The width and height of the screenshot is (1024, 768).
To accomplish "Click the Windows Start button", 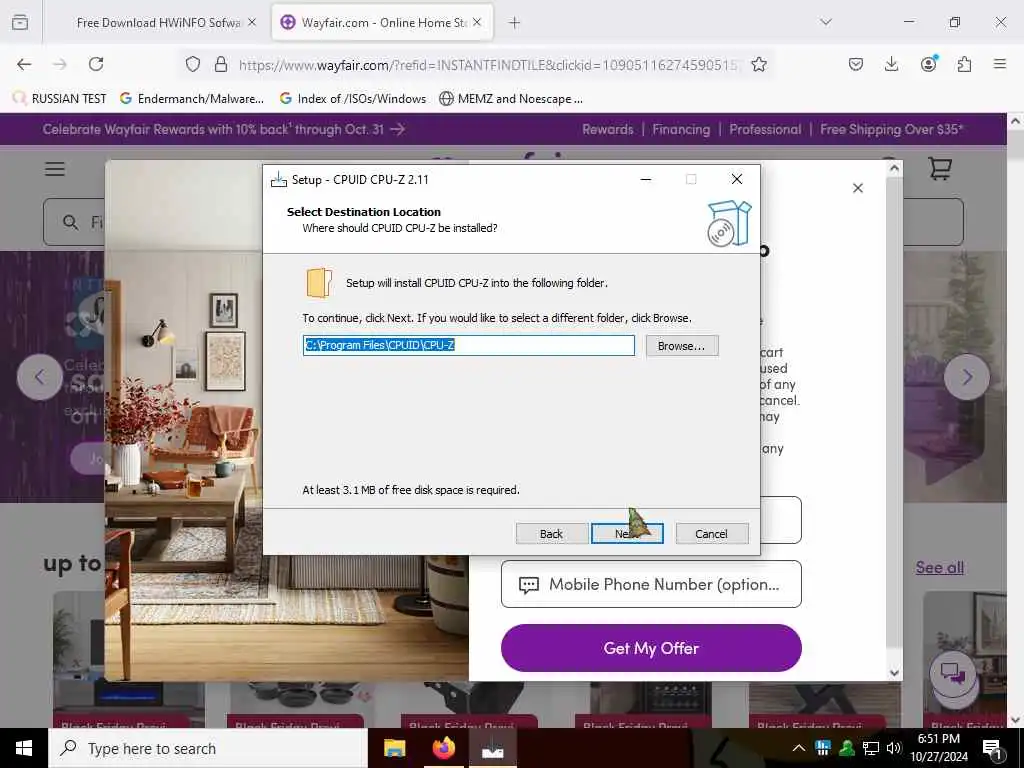I will pos(24,748).
